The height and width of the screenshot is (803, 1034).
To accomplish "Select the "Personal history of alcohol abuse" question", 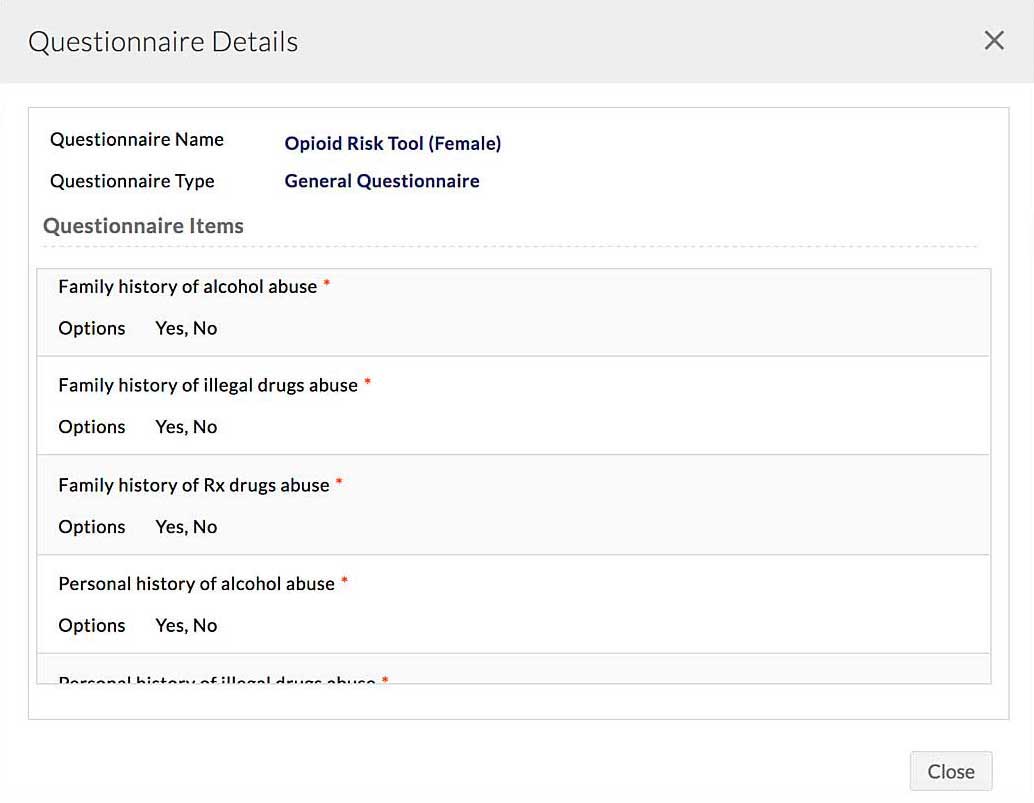I will point(196,584).
